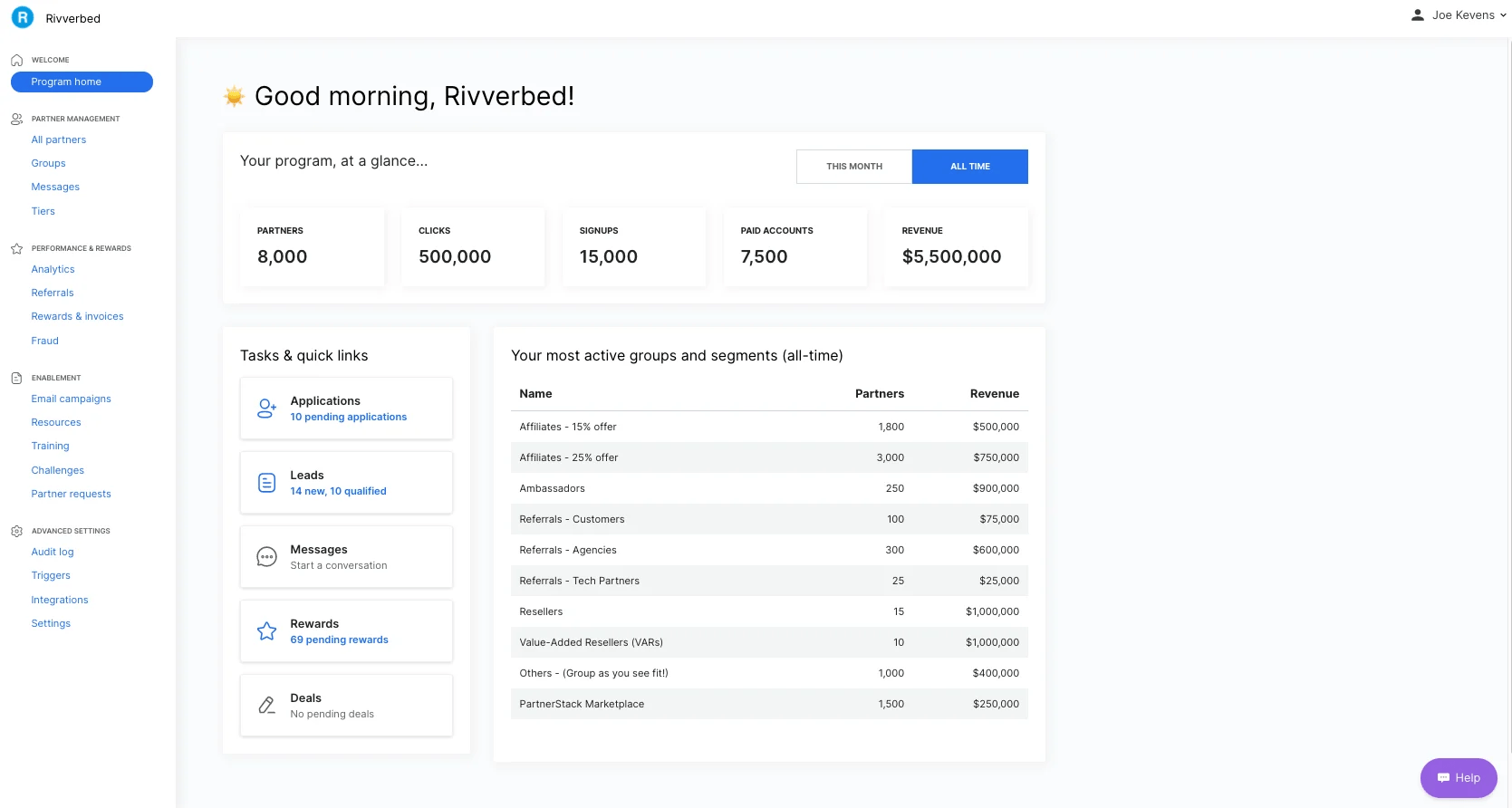Open Messages under Partner Management
Viewport: 1512px width, 808px height.
pyautogui.click(x=55, y=187)
